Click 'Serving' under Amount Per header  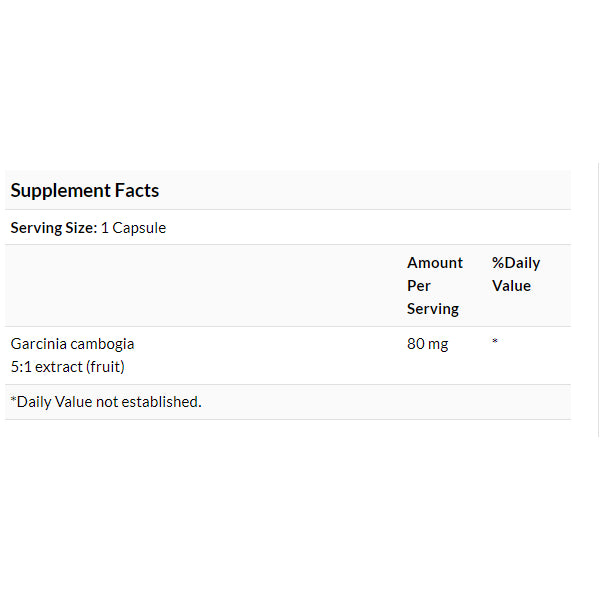coord(432,309)
